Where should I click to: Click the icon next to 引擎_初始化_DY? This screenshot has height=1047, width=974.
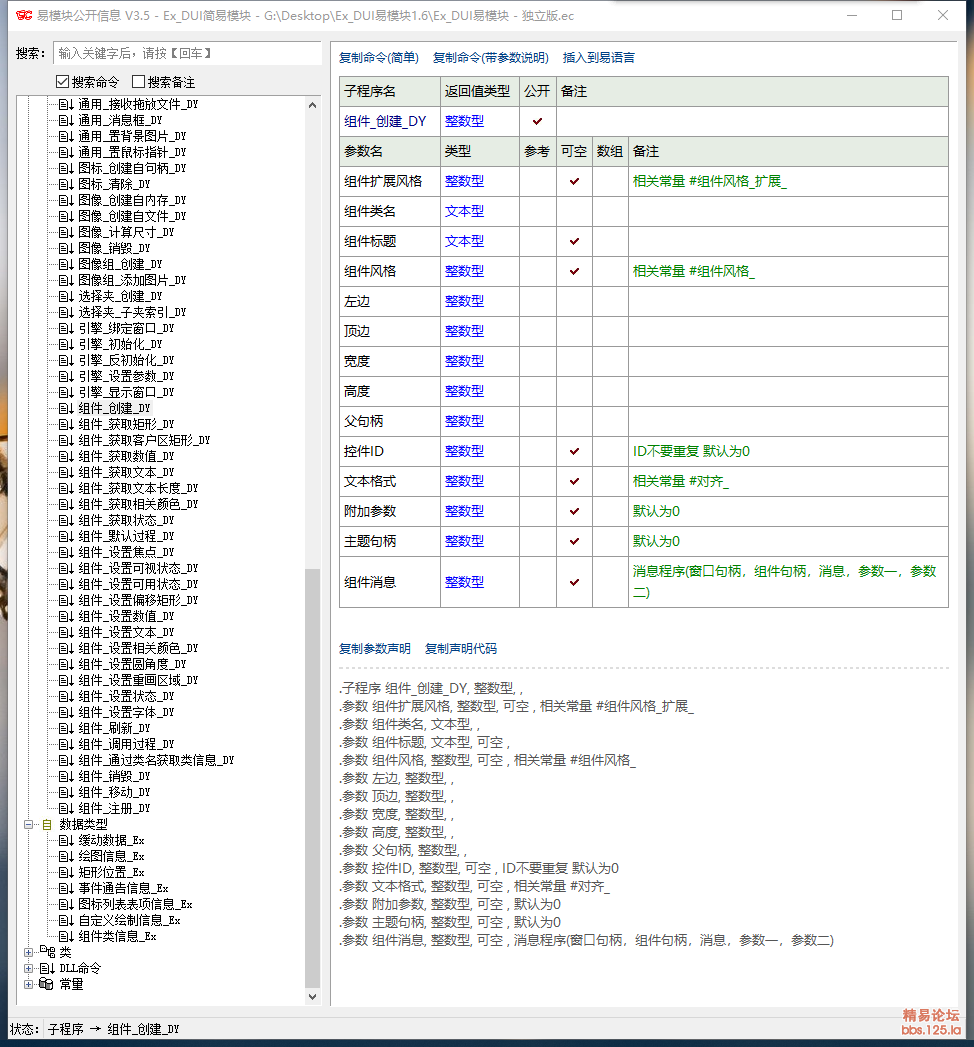pos(66,344)
